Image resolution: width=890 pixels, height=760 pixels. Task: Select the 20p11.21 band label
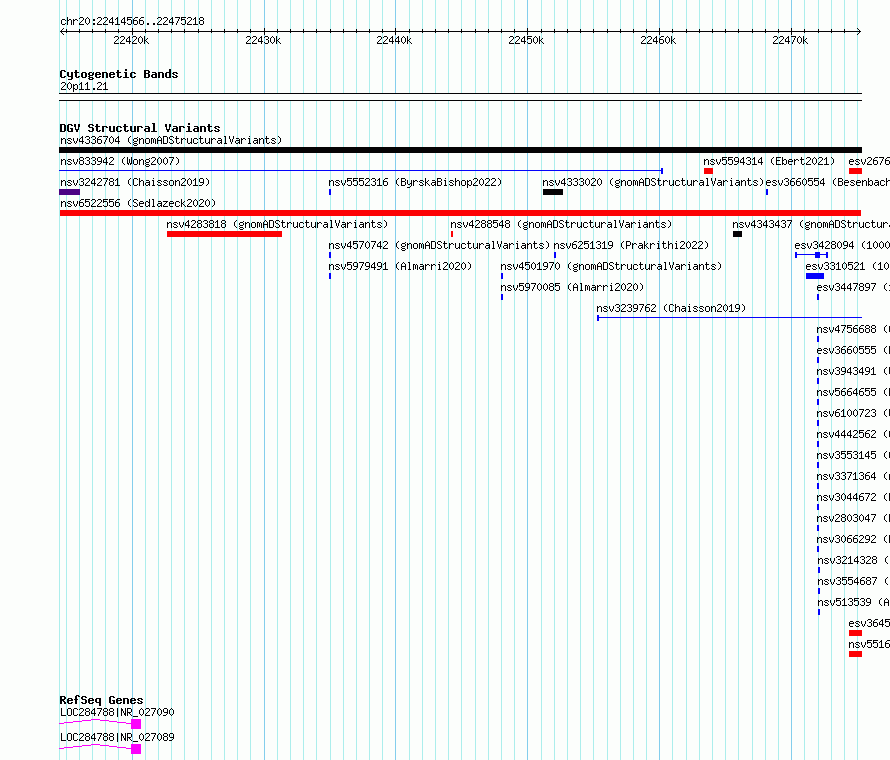point(84,86)
